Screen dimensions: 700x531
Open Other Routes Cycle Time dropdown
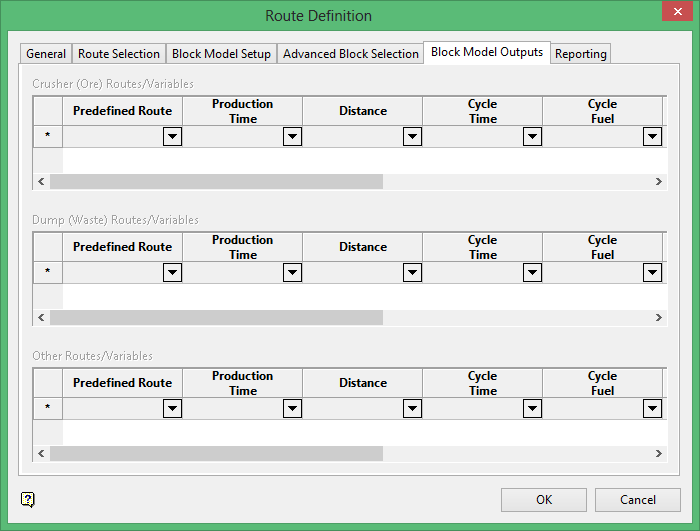533,408
